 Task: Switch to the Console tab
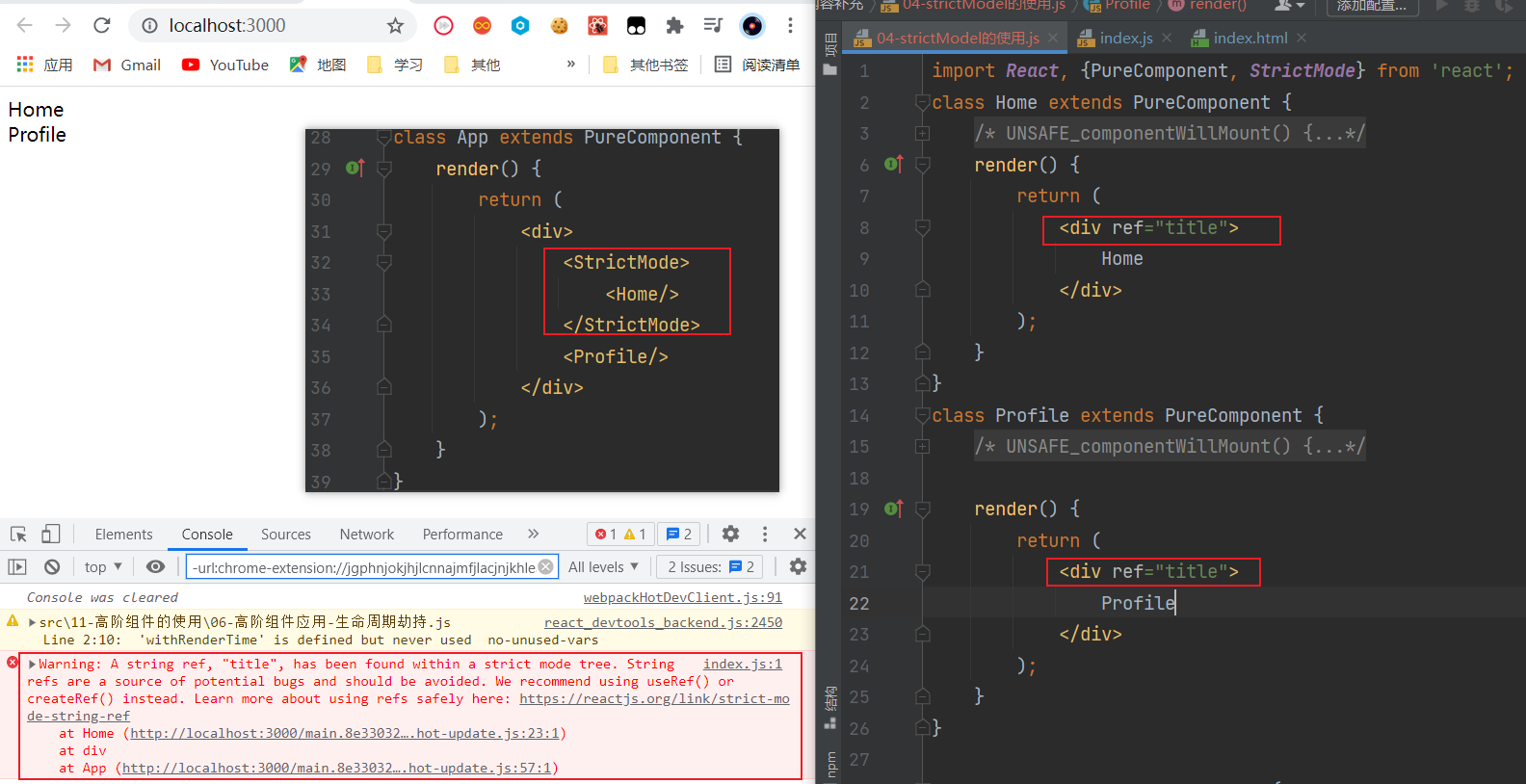[x=207, y=535]
